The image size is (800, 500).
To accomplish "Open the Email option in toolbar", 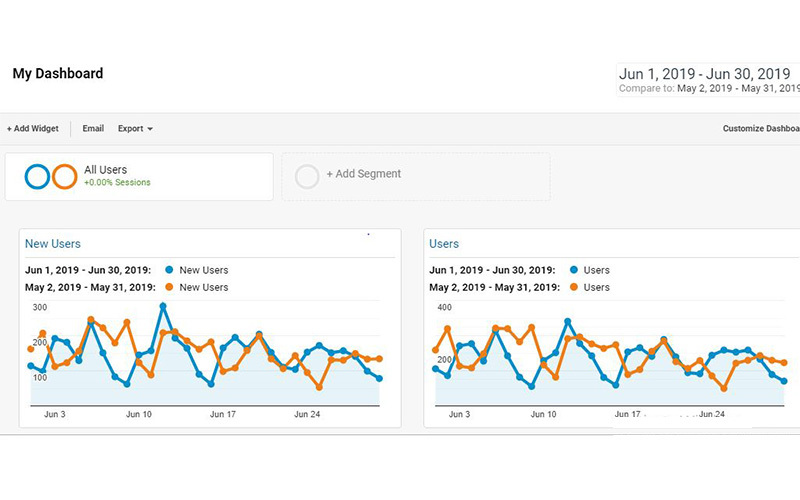I will (x=93, y=129).
